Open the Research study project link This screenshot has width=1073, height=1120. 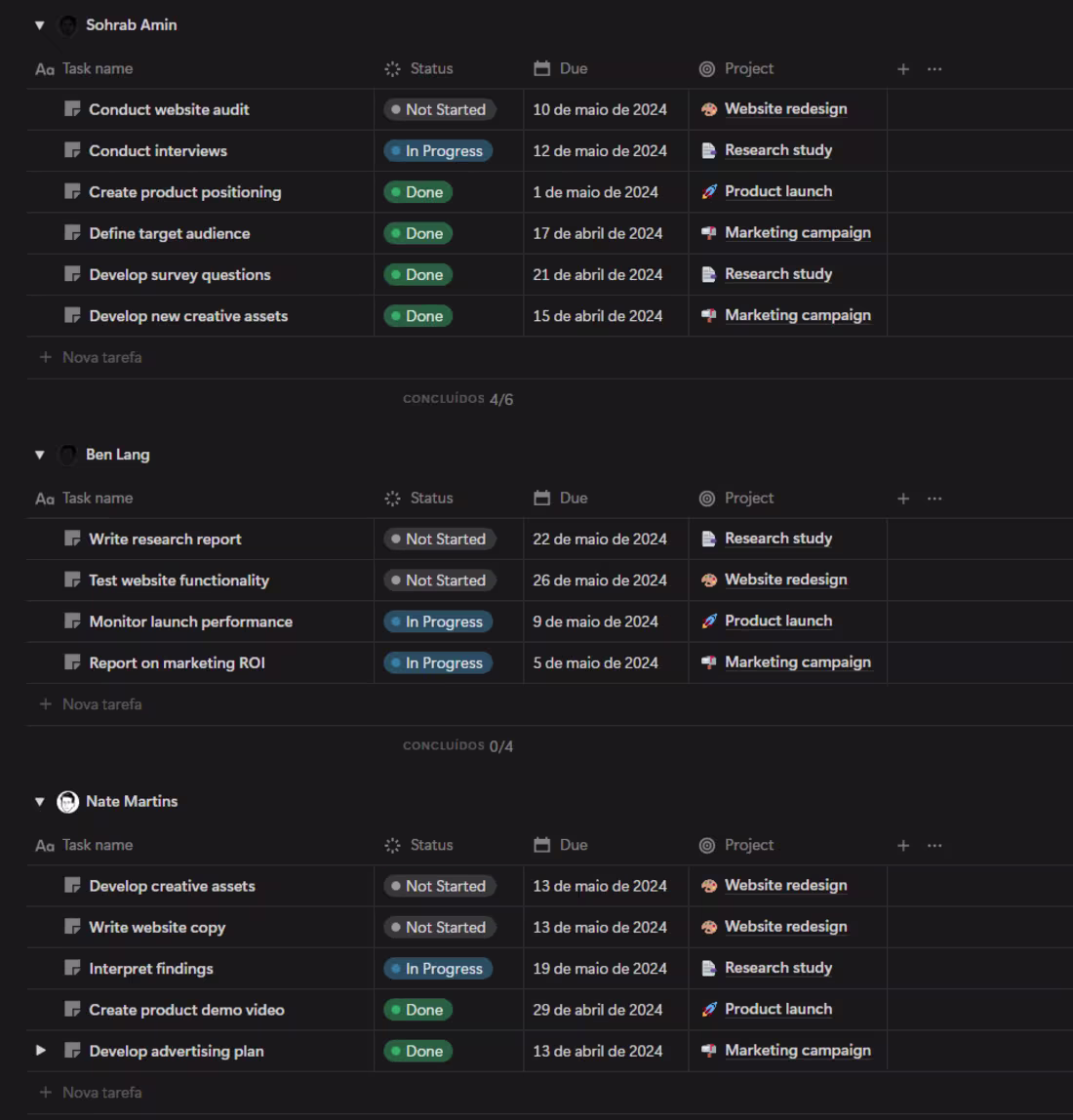tap(777, 150)
